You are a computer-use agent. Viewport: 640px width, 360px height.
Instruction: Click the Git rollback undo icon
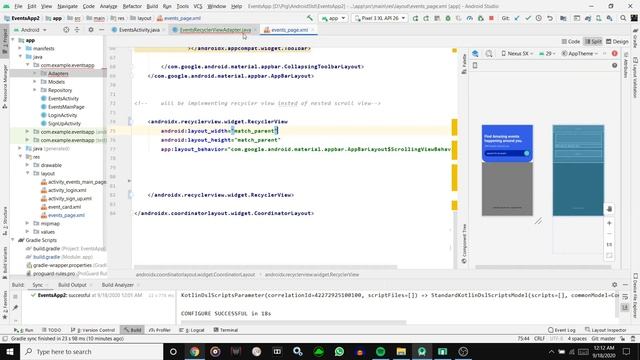(550, 18)
